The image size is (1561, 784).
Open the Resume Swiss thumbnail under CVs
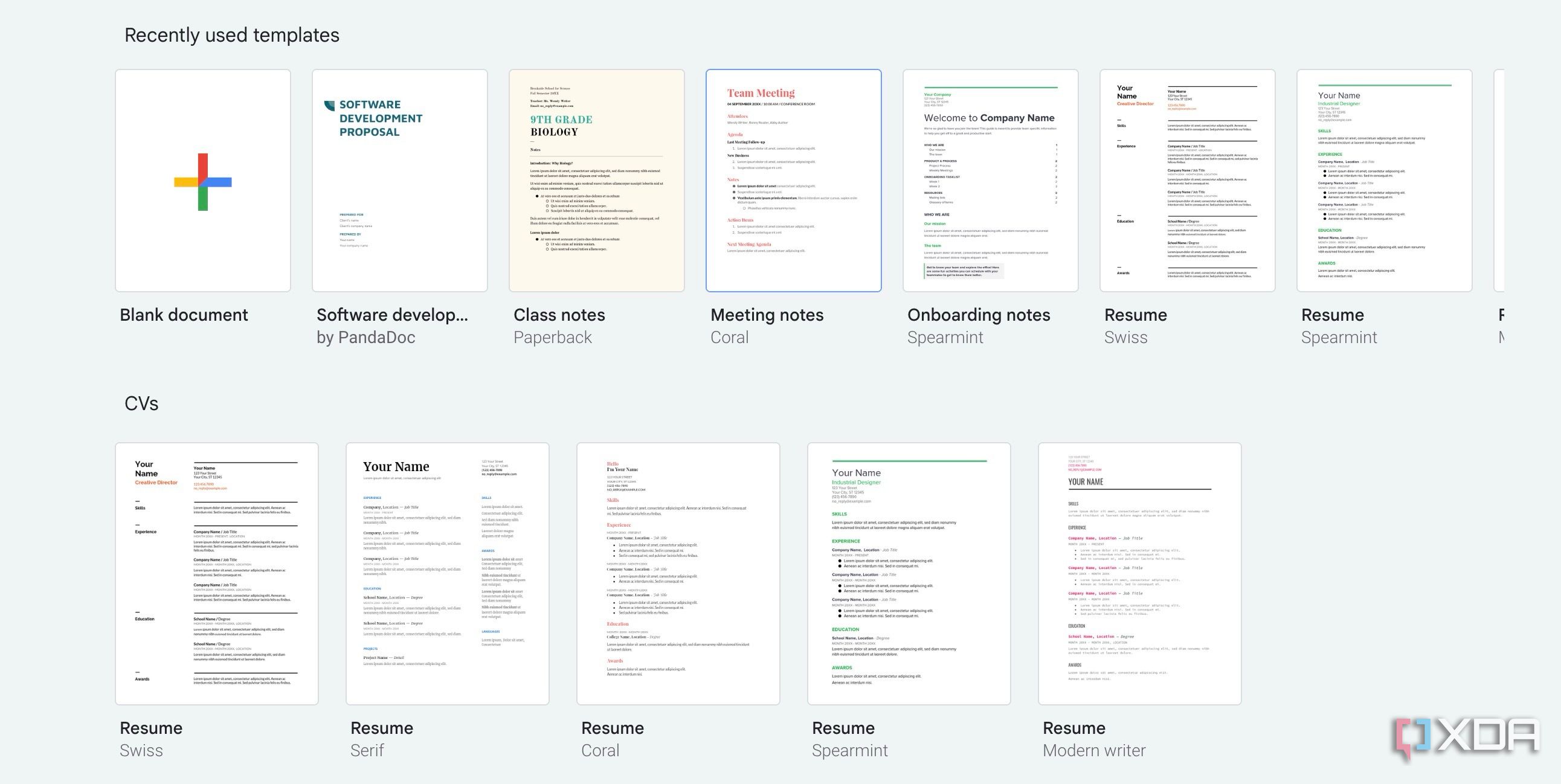point(216,573)
